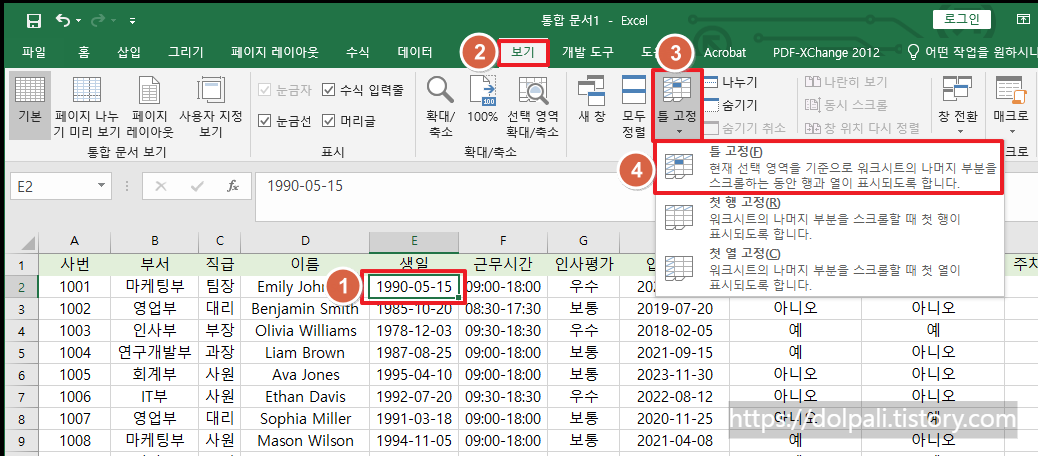1038x456 pixels.
Task: Click the Redo arrow icon
Action: point(97,21)
